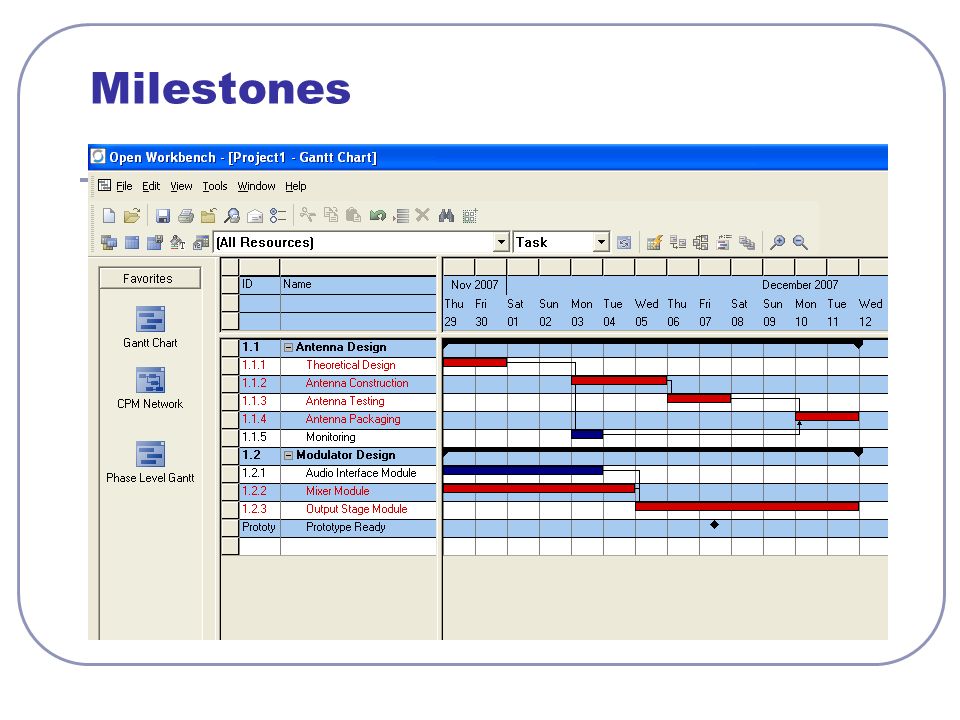960x720 pixels.
Task: Click the December 2007 timescale header
Action: point(800,285)
